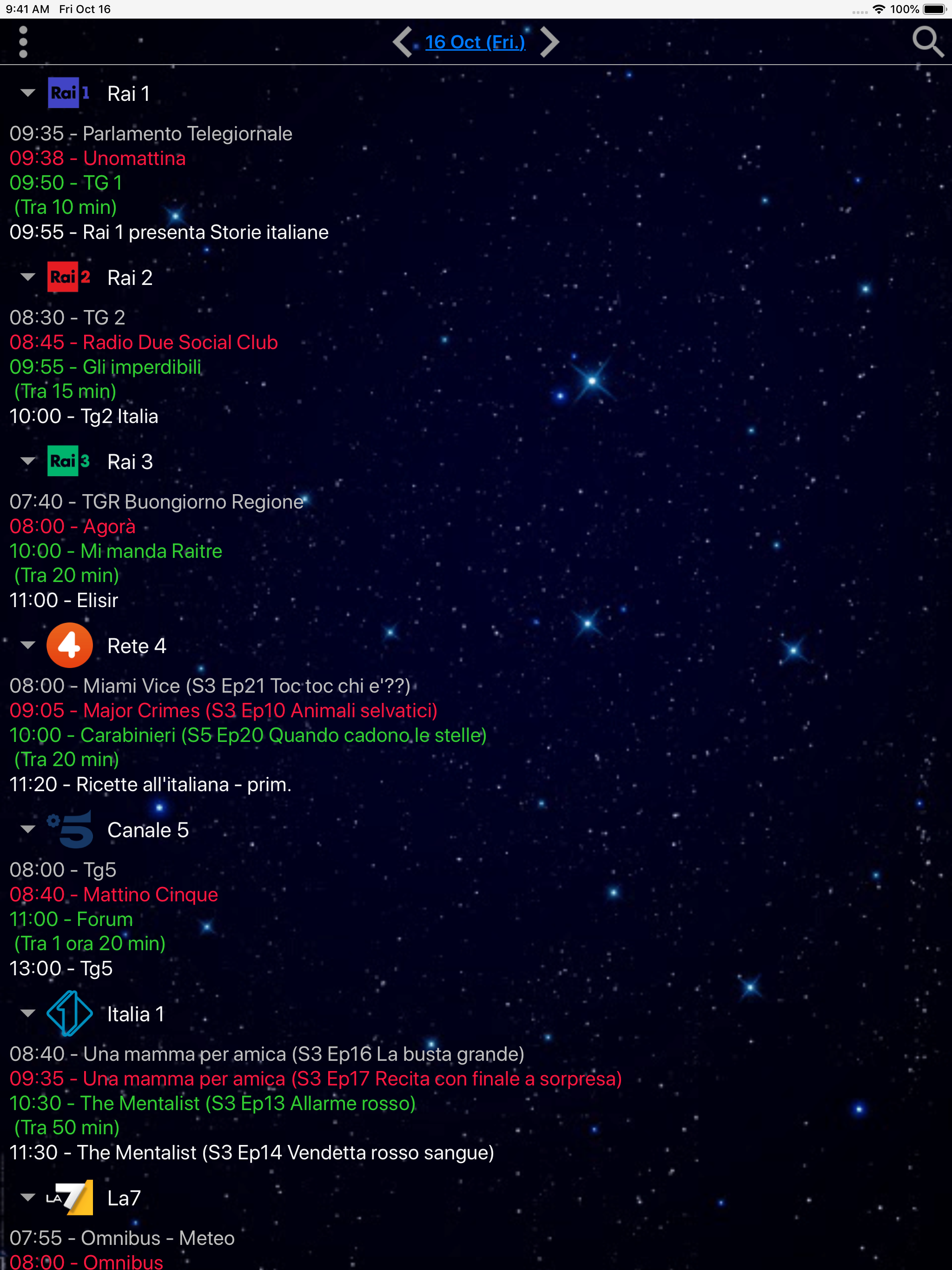
Task: Tap the Rai 1 channel logo
Action: coord(69,93)
